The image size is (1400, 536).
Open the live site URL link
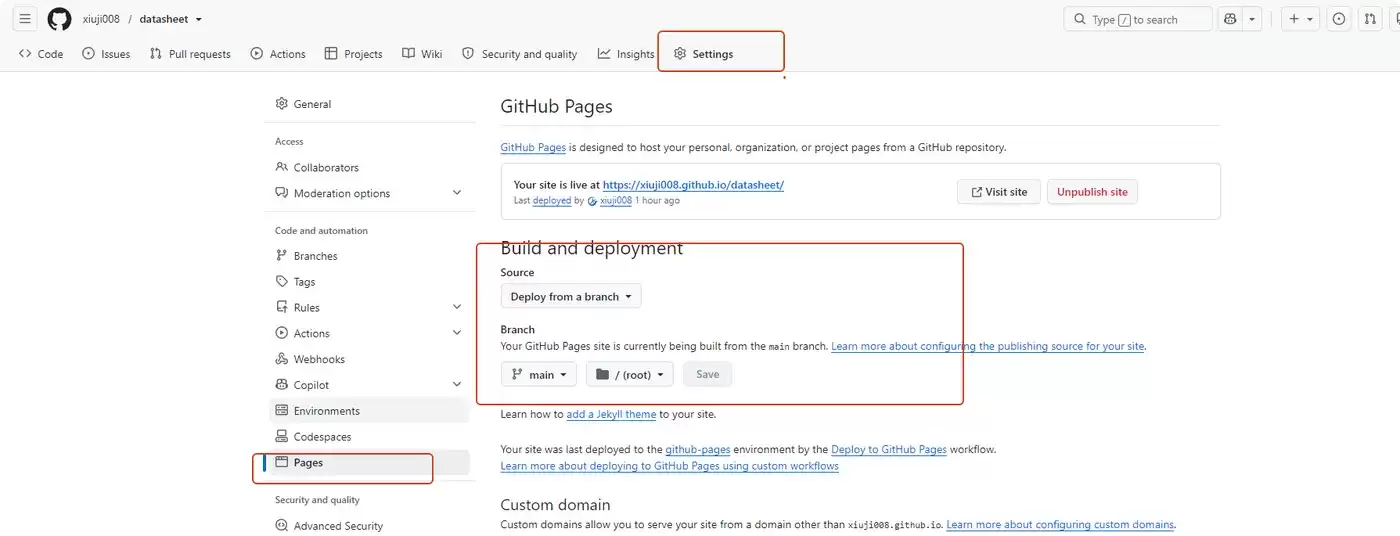693,185
